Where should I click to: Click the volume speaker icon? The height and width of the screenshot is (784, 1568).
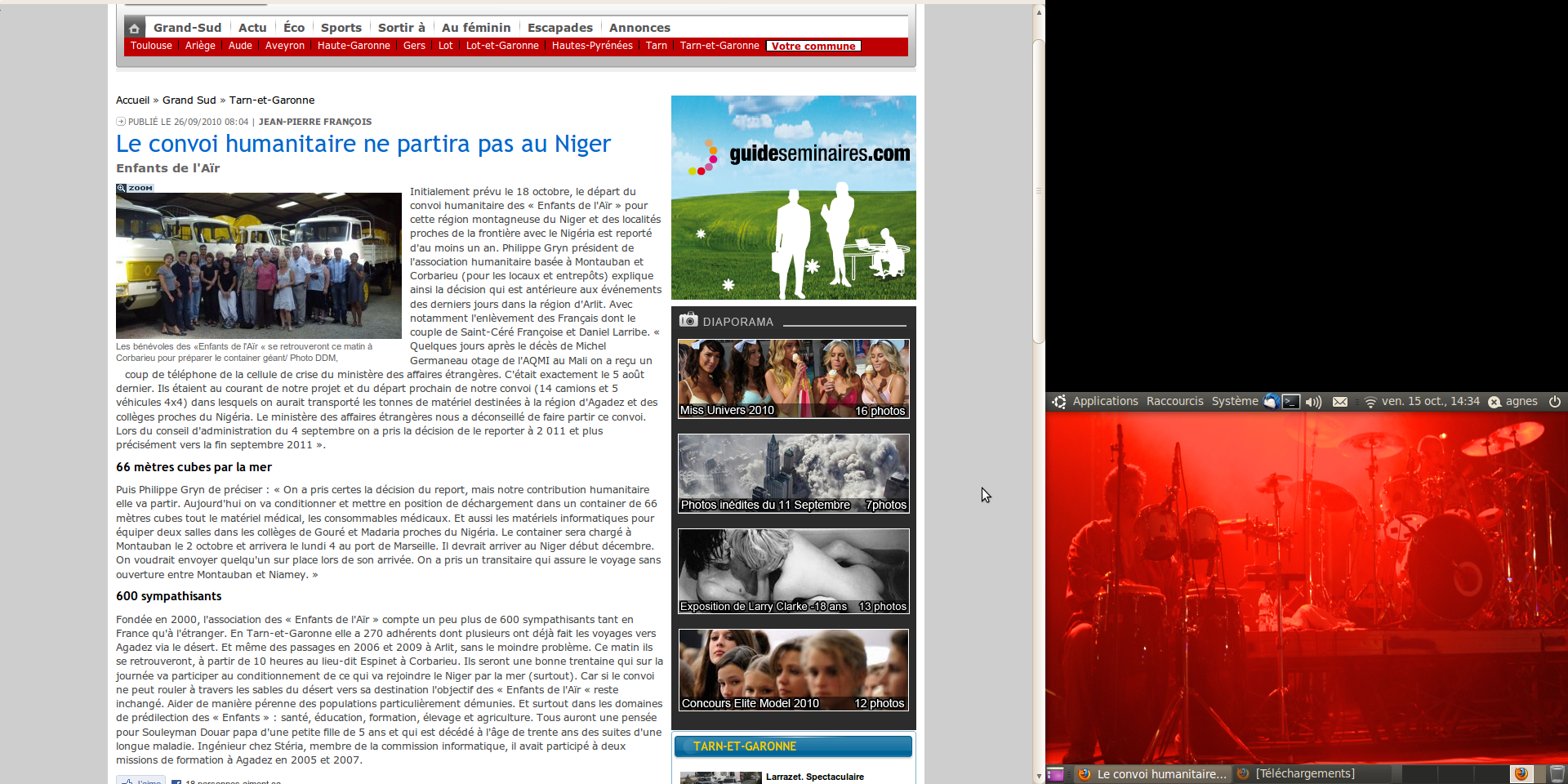click(x=1313, y=402)
